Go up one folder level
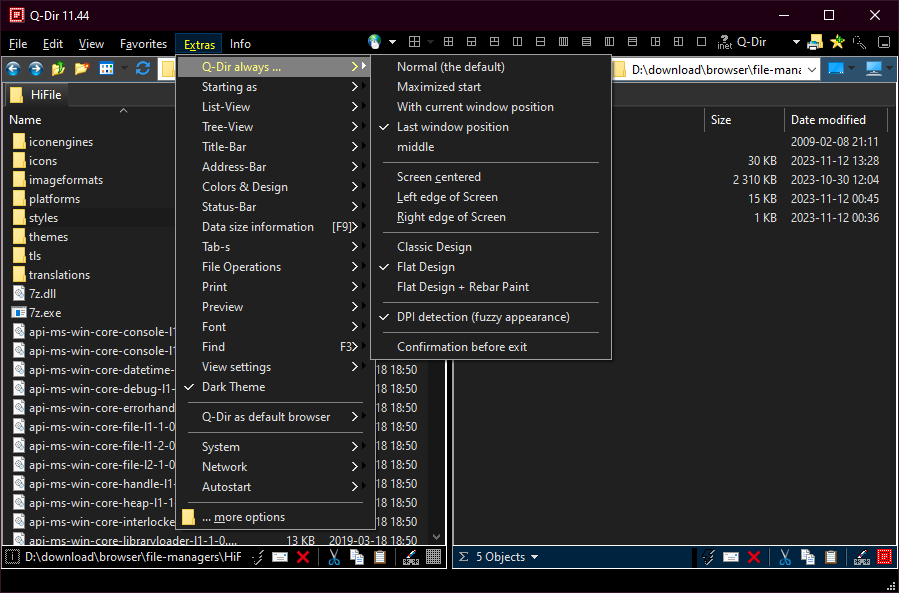The width and height of the screenshot is (899, 593). point(59,68)
